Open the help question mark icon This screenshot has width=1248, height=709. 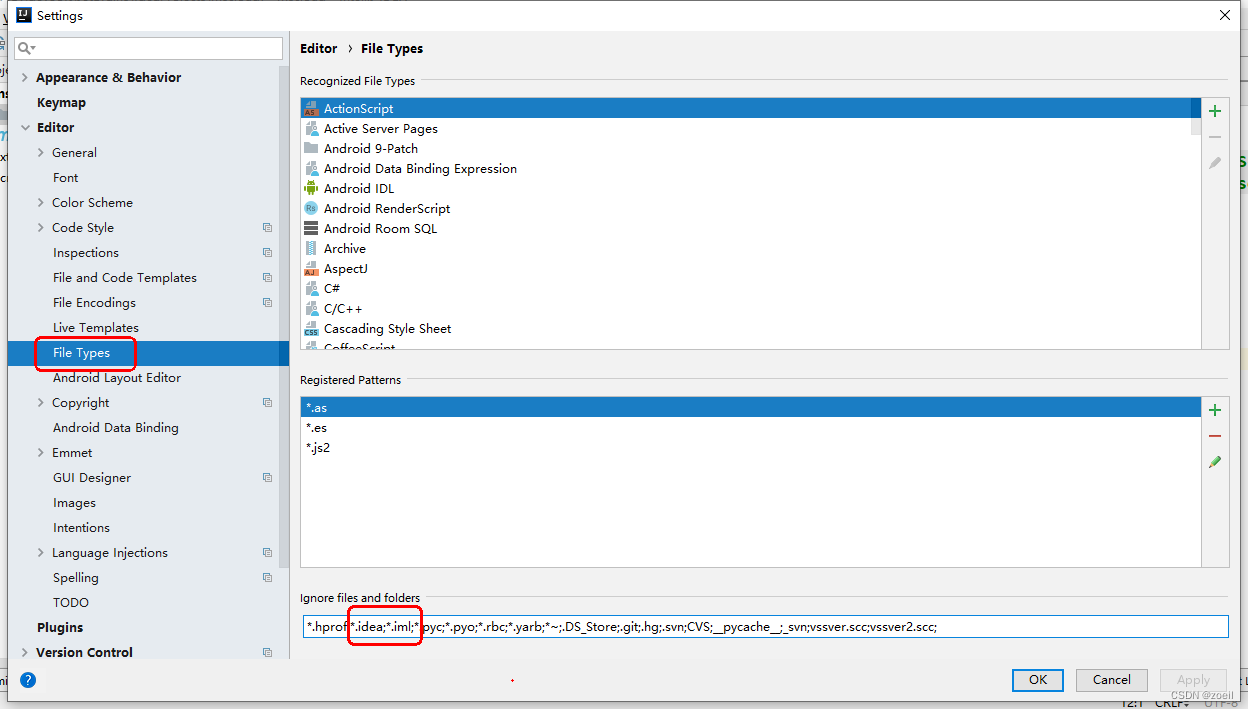pyautogui.click(x=28, y=680)
